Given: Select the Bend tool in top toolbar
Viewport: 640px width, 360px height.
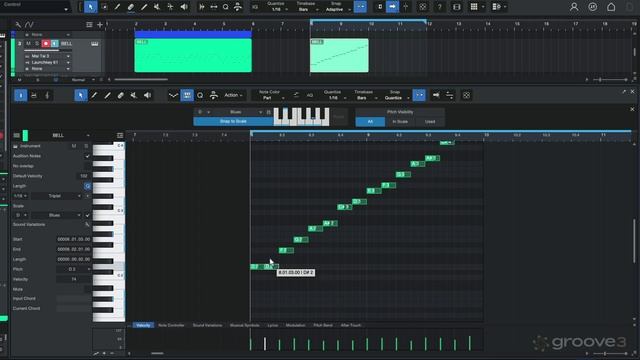Looking at the screenshot, I should pyautogui.click(x=170, y=7).
